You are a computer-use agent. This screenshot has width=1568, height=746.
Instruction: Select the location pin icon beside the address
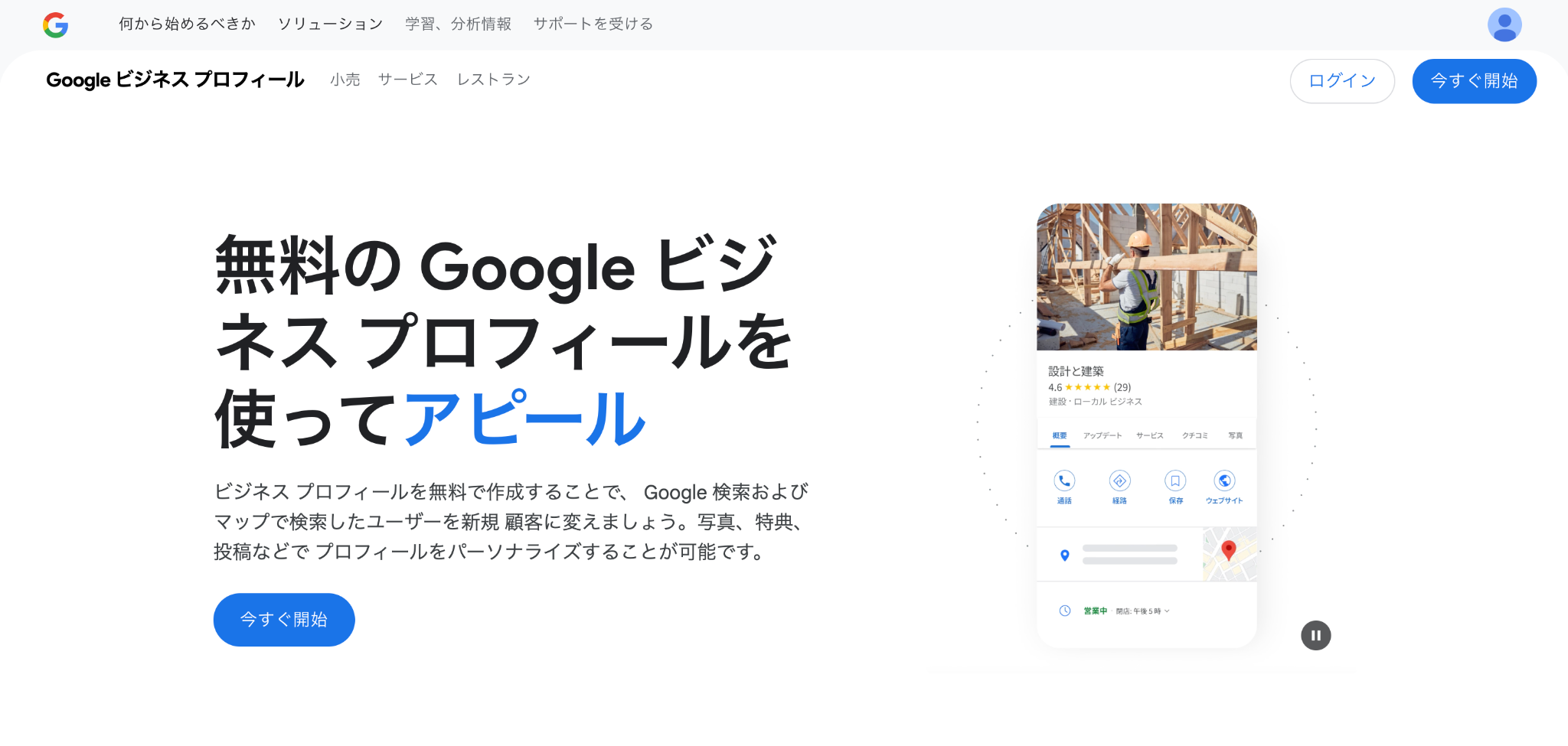[1063, 556]
